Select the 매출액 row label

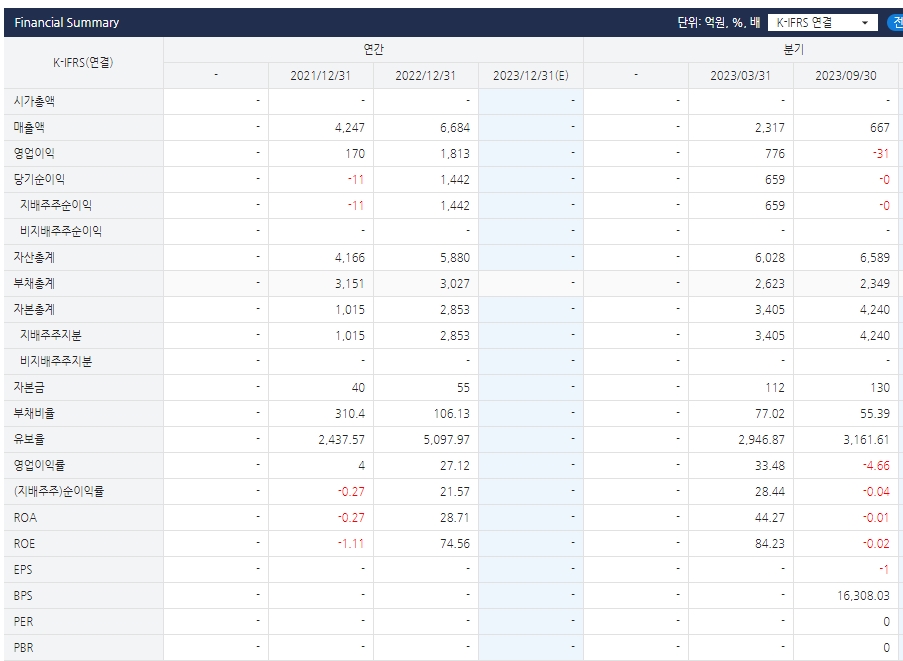tap(29, 127)
